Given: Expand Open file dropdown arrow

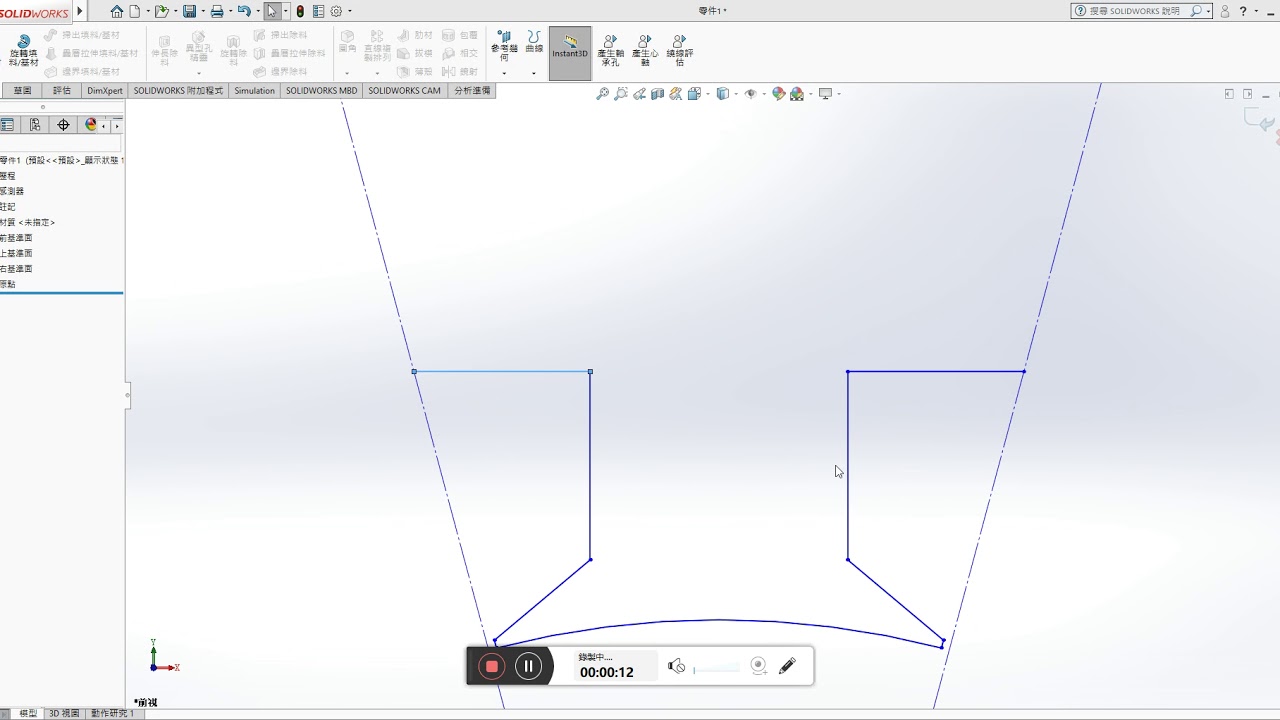Looking at the screenshot, I should [174, 12].
